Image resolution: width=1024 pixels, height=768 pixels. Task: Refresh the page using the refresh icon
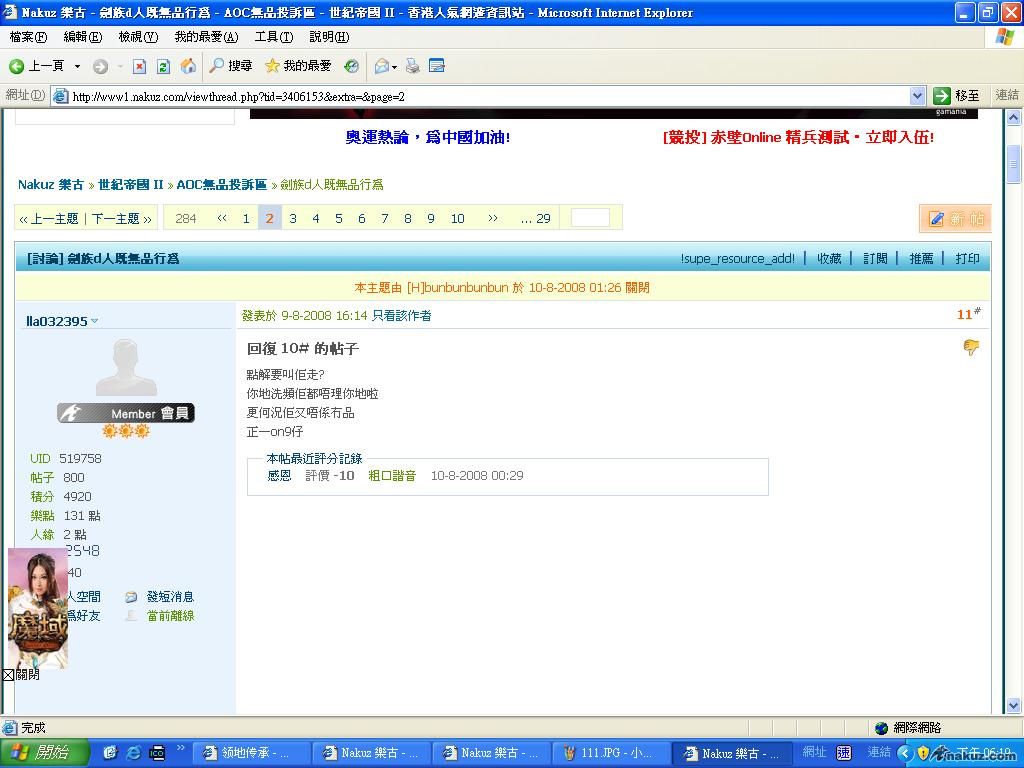[x=163, y=66]
